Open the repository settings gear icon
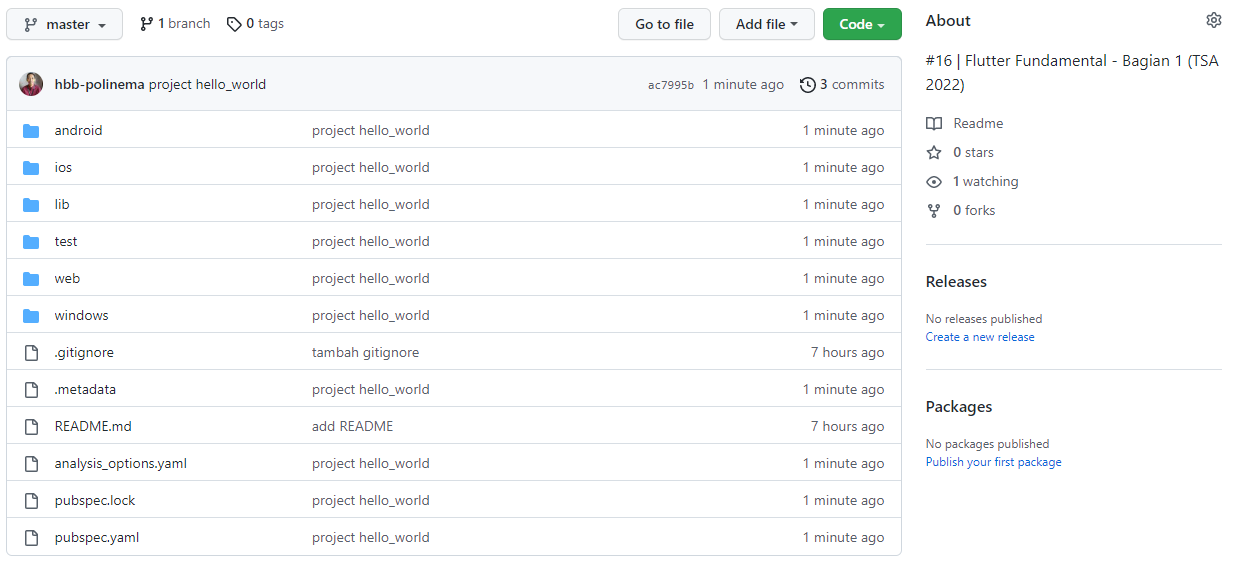The width and height of the screenshot is (1239, 565). [x=1213, y=20]
